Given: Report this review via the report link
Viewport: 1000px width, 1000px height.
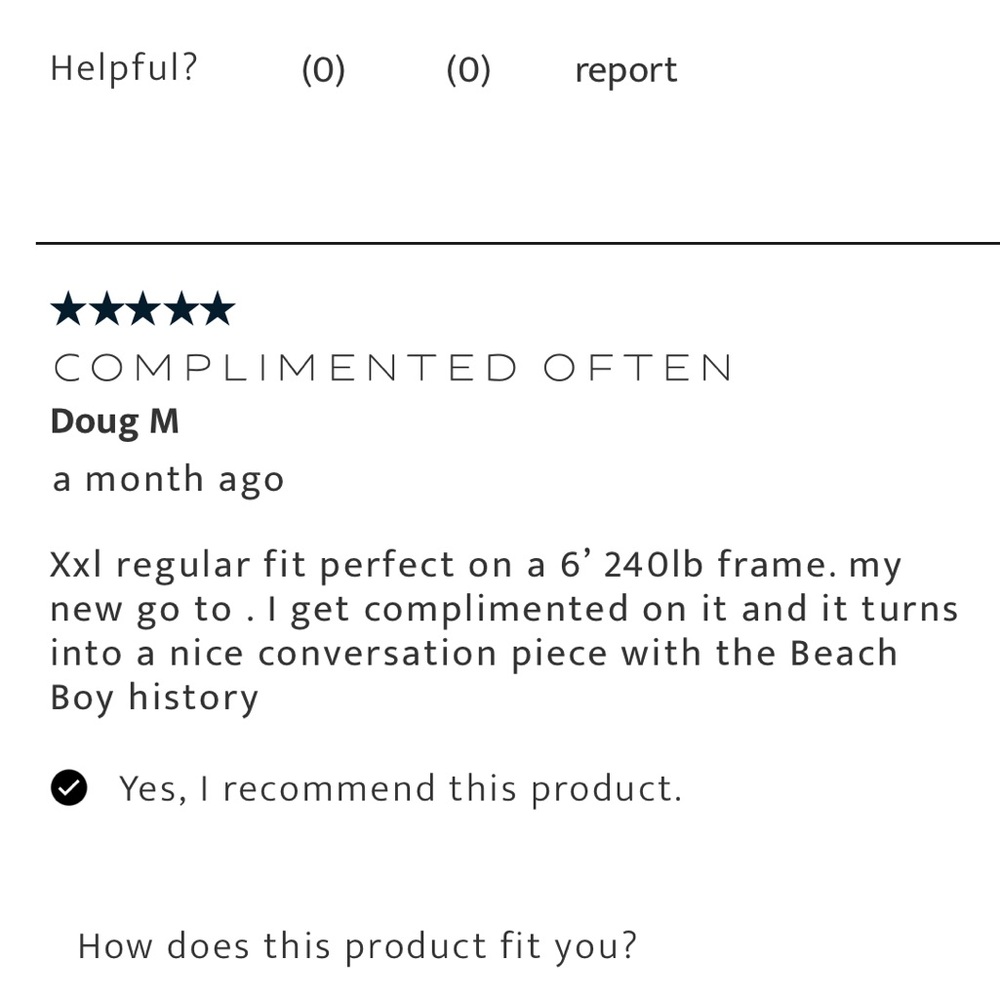Looking at the screenshot, I should pos(625,70).
